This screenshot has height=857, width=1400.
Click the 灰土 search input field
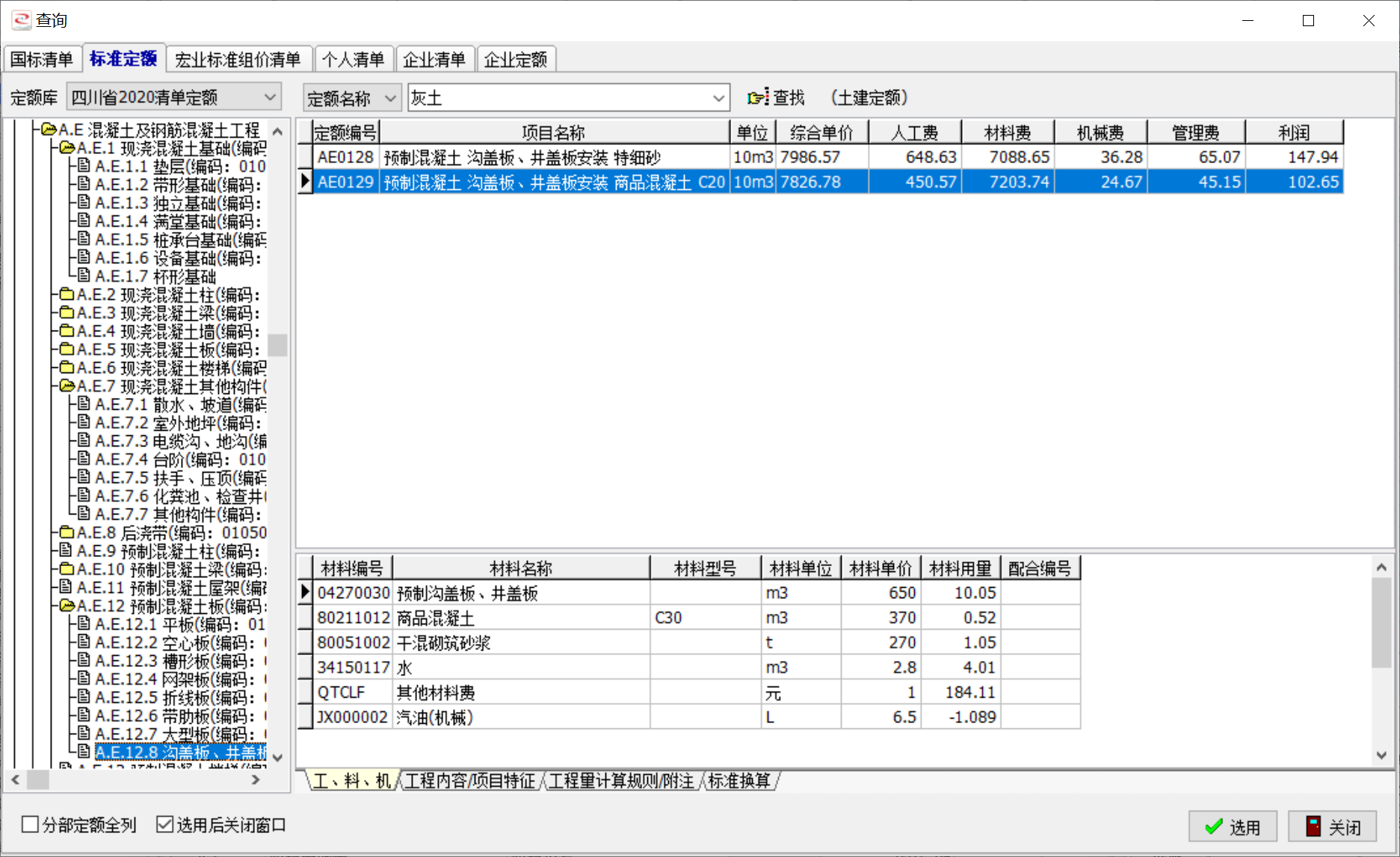[x=558, y=98]
